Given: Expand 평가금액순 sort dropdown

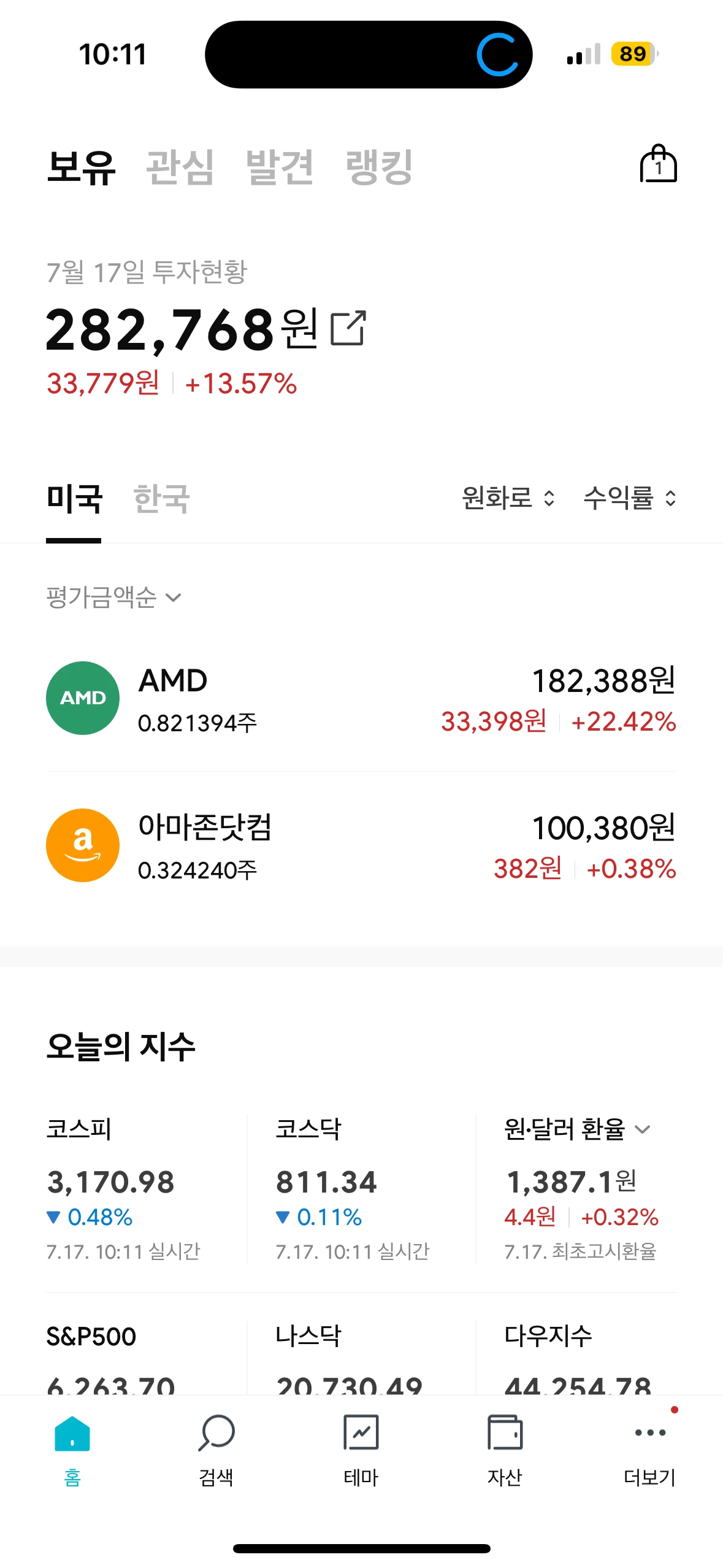Looking at the screenshot, I should 114,597.
